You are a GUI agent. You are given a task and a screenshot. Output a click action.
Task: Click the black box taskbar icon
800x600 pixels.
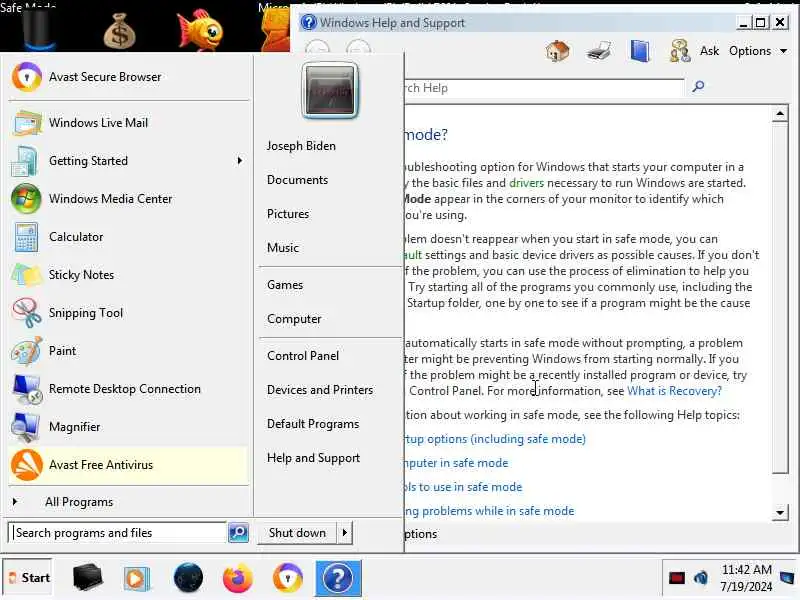88,578
